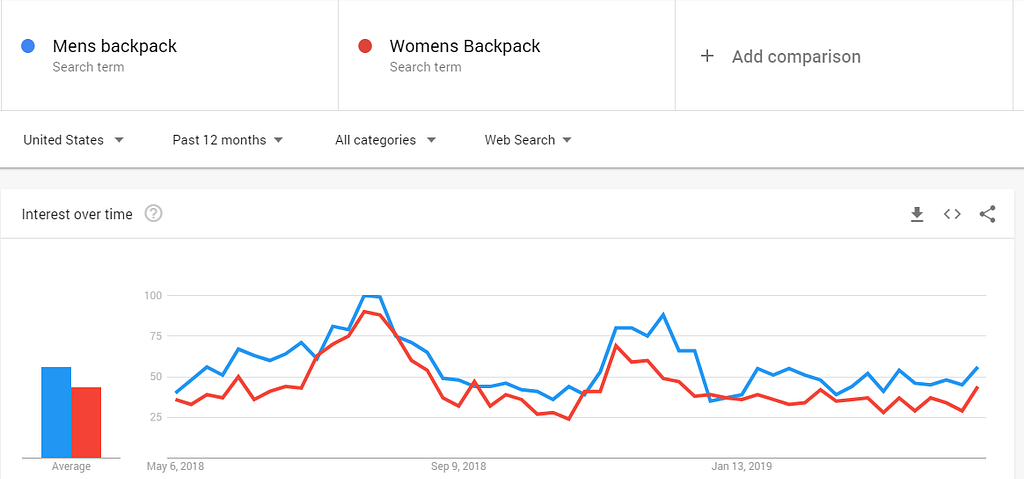Viewport: 1024px width, 479px height.
Task: Click the red average bar
Action: tap(86, 422)
